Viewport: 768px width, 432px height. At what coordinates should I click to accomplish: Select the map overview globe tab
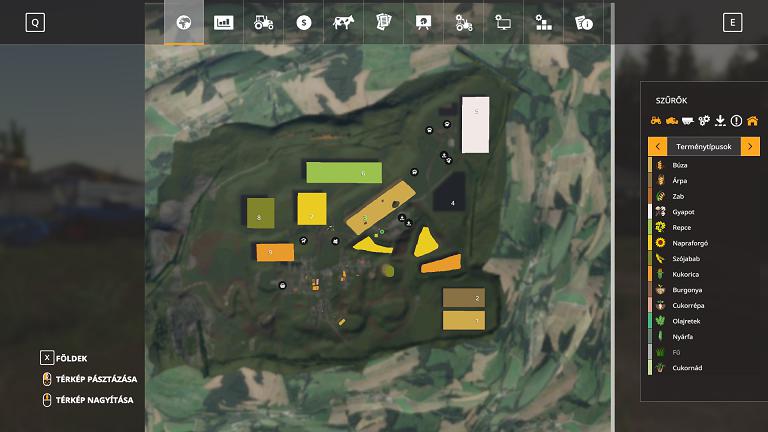[183, 22]
